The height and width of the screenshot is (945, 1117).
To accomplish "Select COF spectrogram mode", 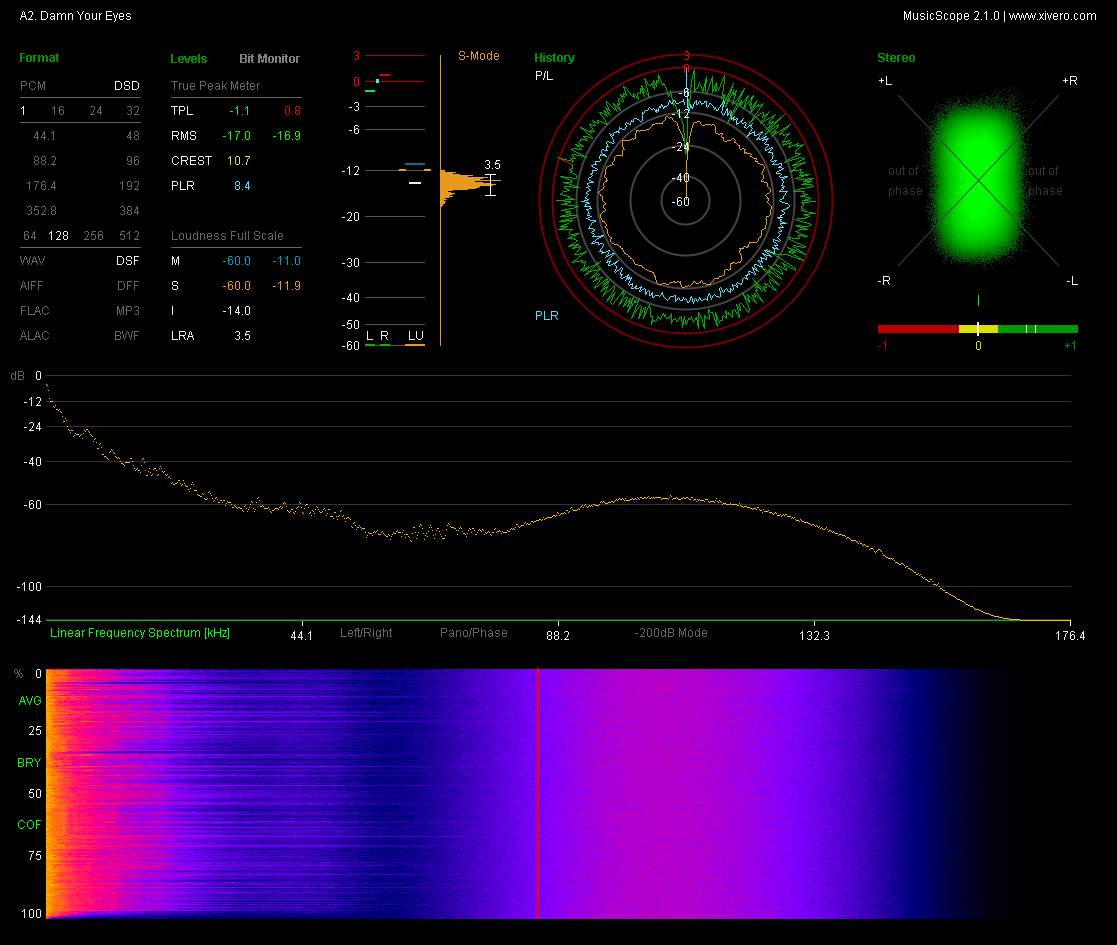I will [30, 825].
